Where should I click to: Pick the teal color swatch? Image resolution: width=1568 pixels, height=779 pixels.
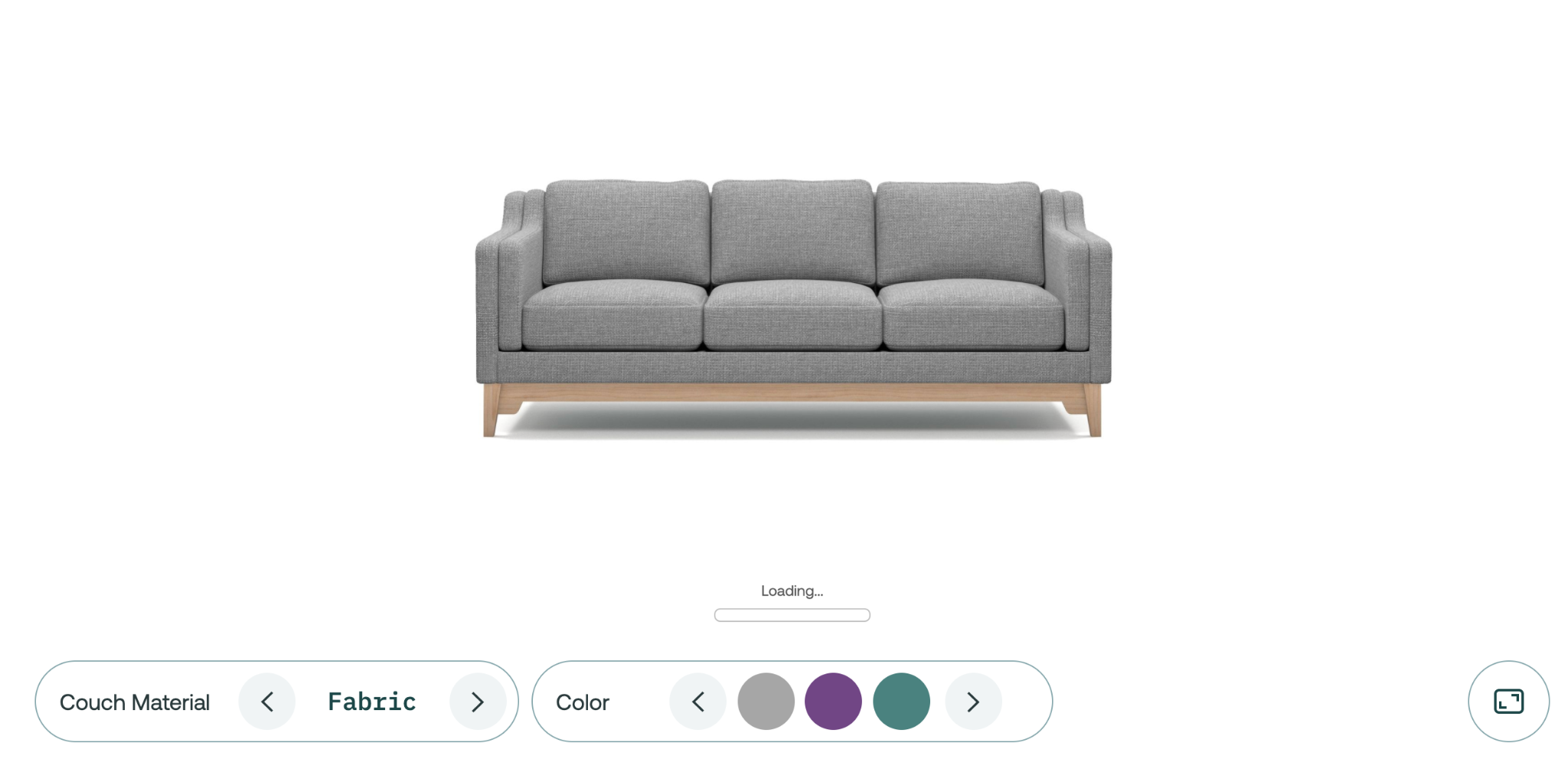(x=902, y=702)
